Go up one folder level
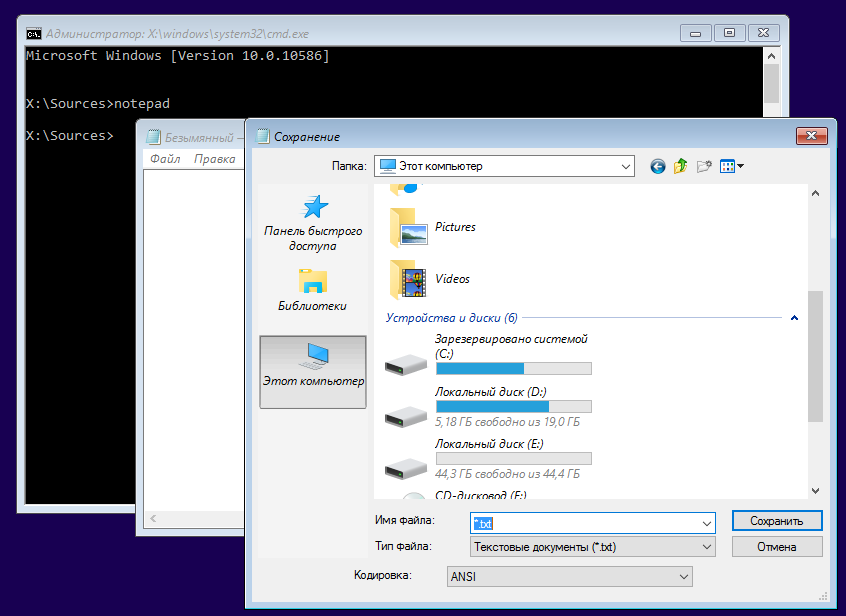 [x=681, y=166]
